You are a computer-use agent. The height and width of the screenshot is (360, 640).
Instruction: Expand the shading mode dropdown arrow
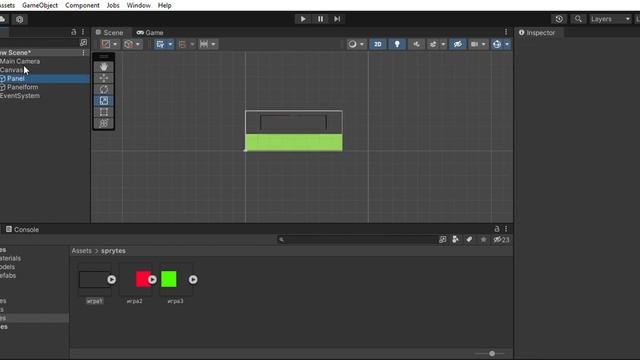coord(115,44)
